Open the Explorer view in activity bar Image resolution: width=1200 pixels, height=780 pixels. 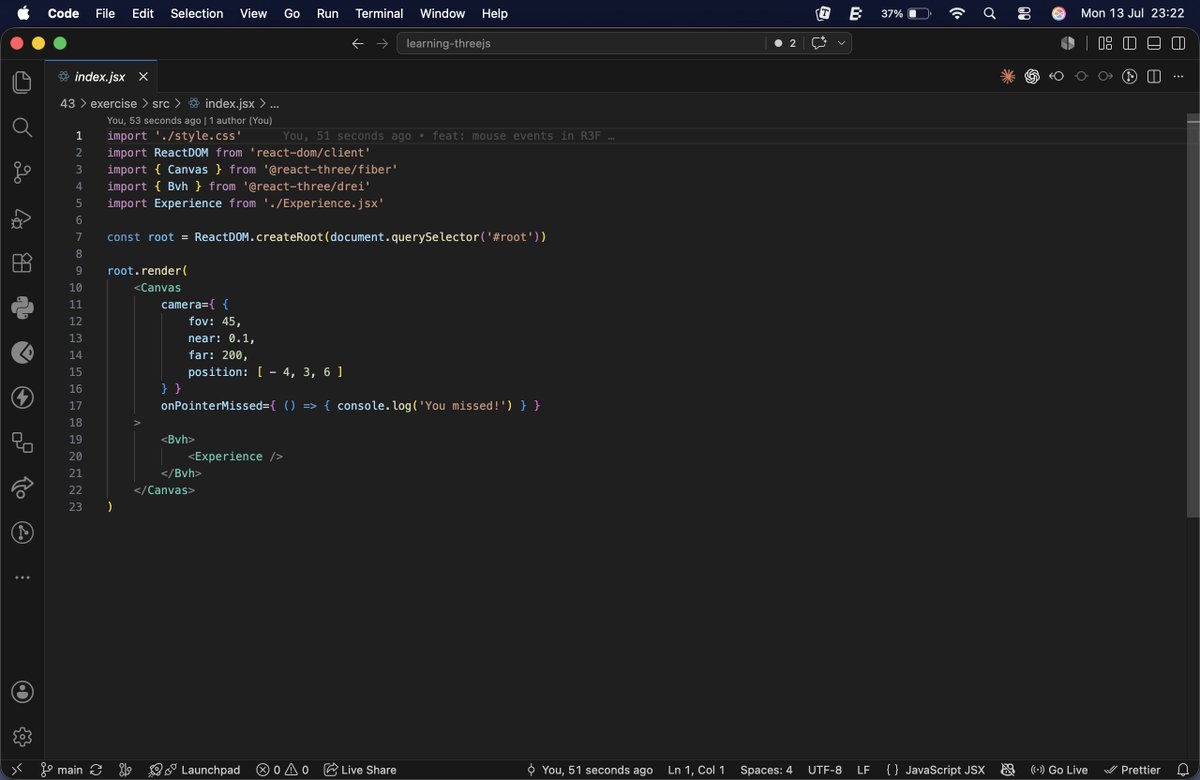(22, 82)
